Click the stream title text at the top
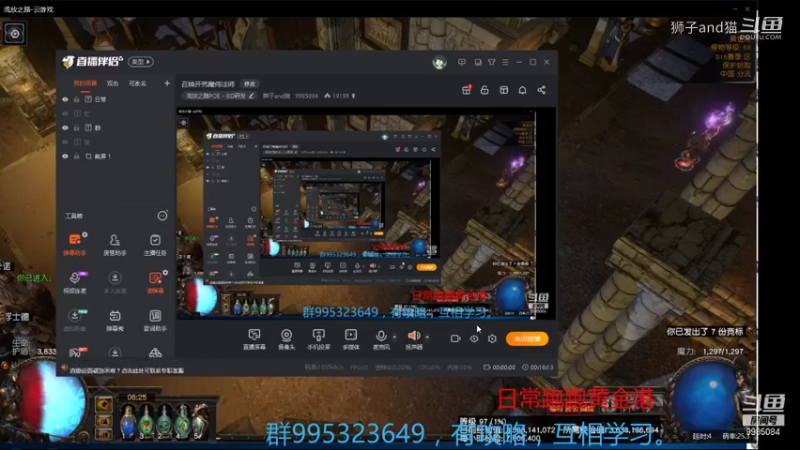Viewport: 800px width, 450px height. tap(208, 84)
